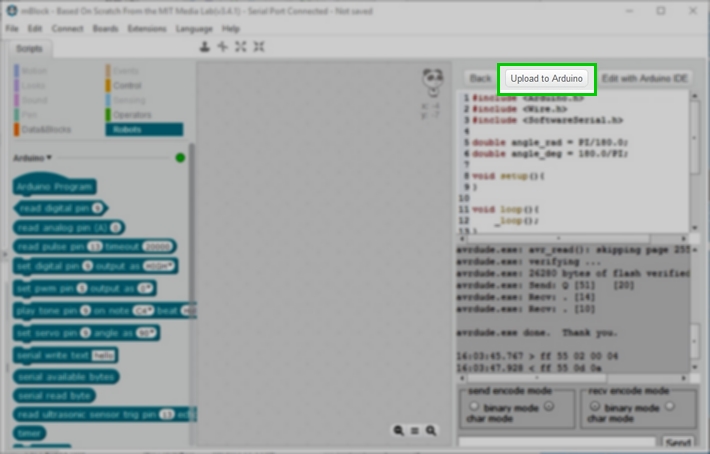Click the timeout value in read pulse block
The height and width of the screenshot is (454, 710).
(x=157, y=247)
